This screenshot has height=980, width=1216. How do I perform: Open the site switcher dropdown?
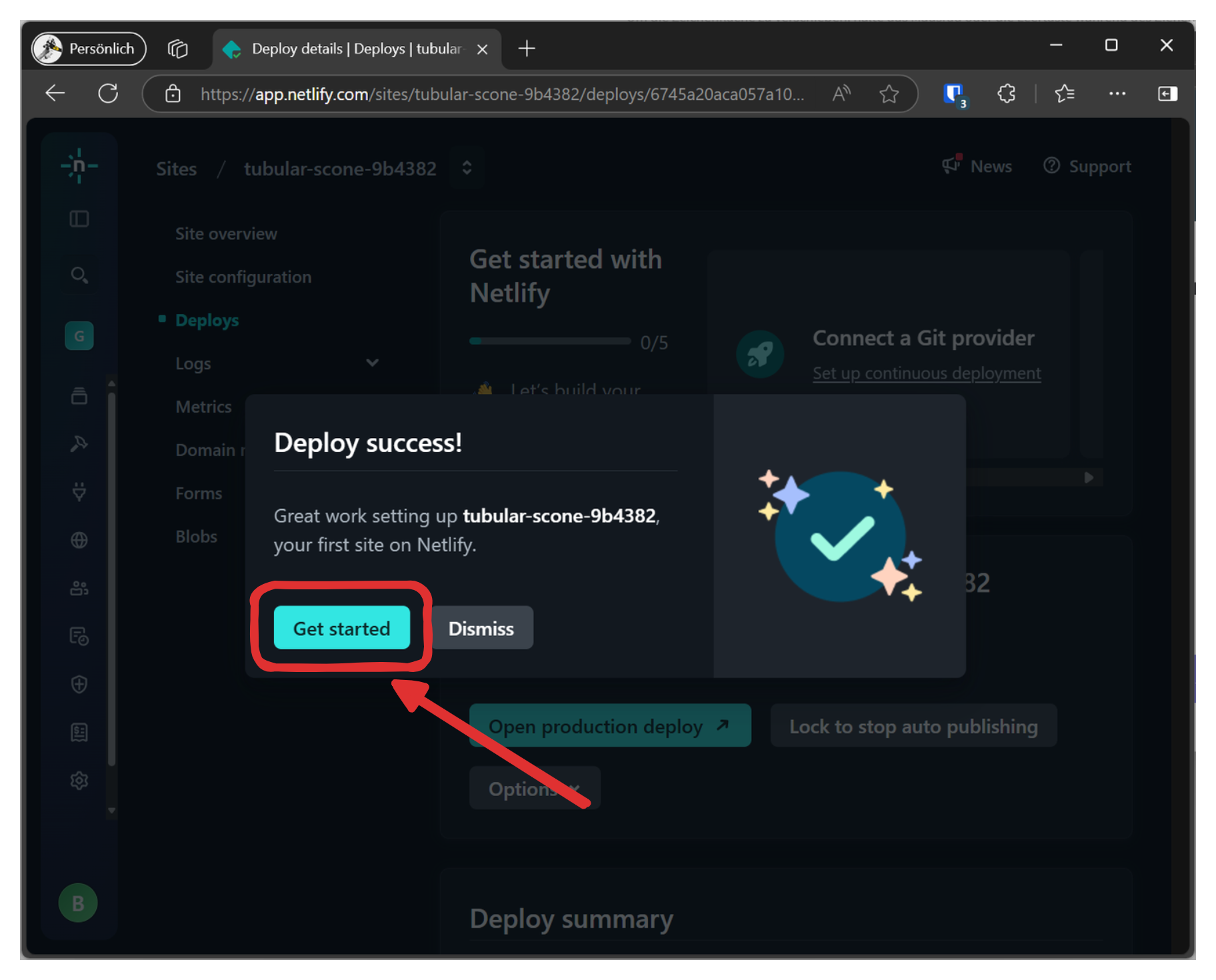click(467, 168)
